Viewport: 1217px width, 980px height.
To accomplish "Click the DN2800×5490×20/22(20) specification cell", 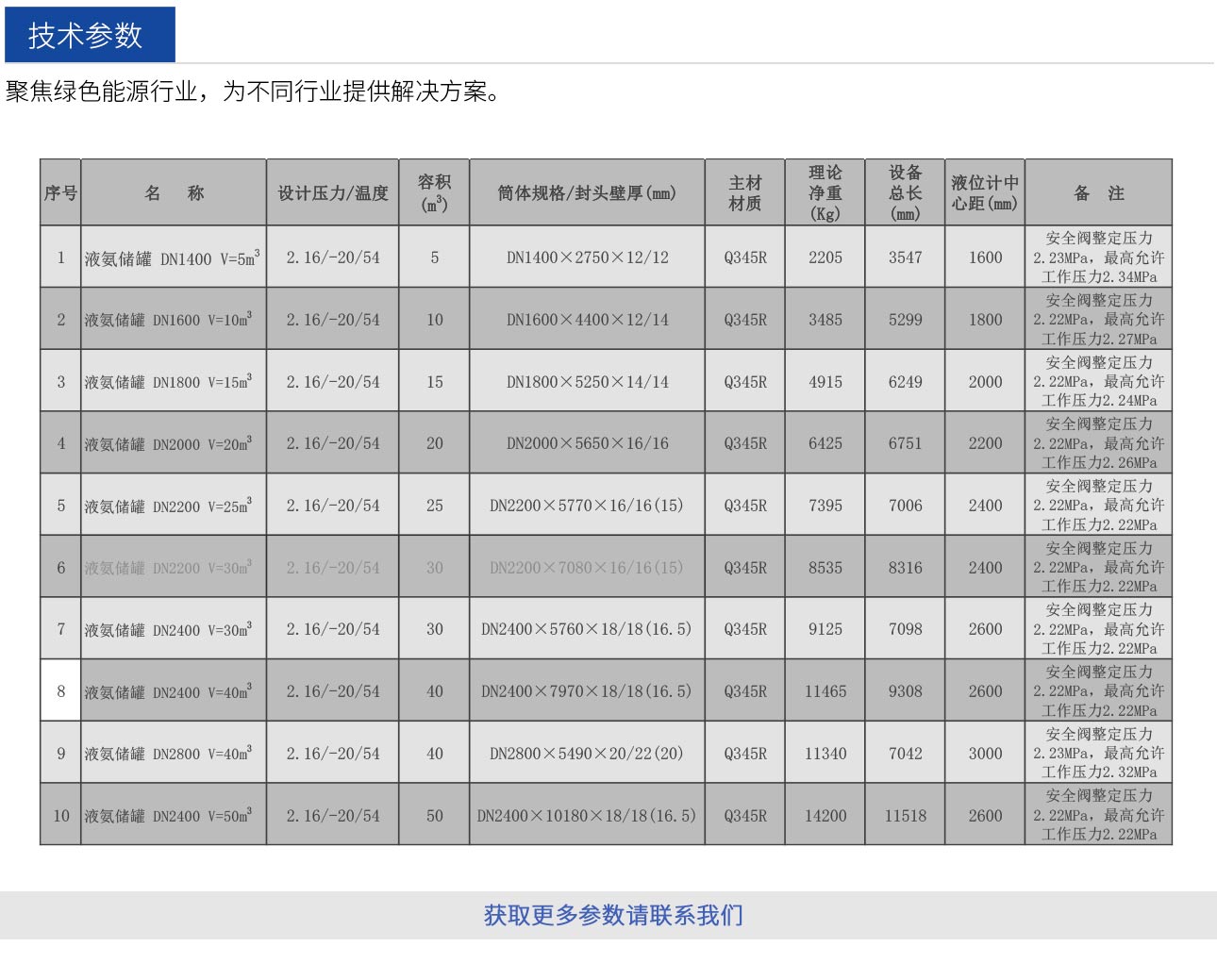I will [587, 754].
